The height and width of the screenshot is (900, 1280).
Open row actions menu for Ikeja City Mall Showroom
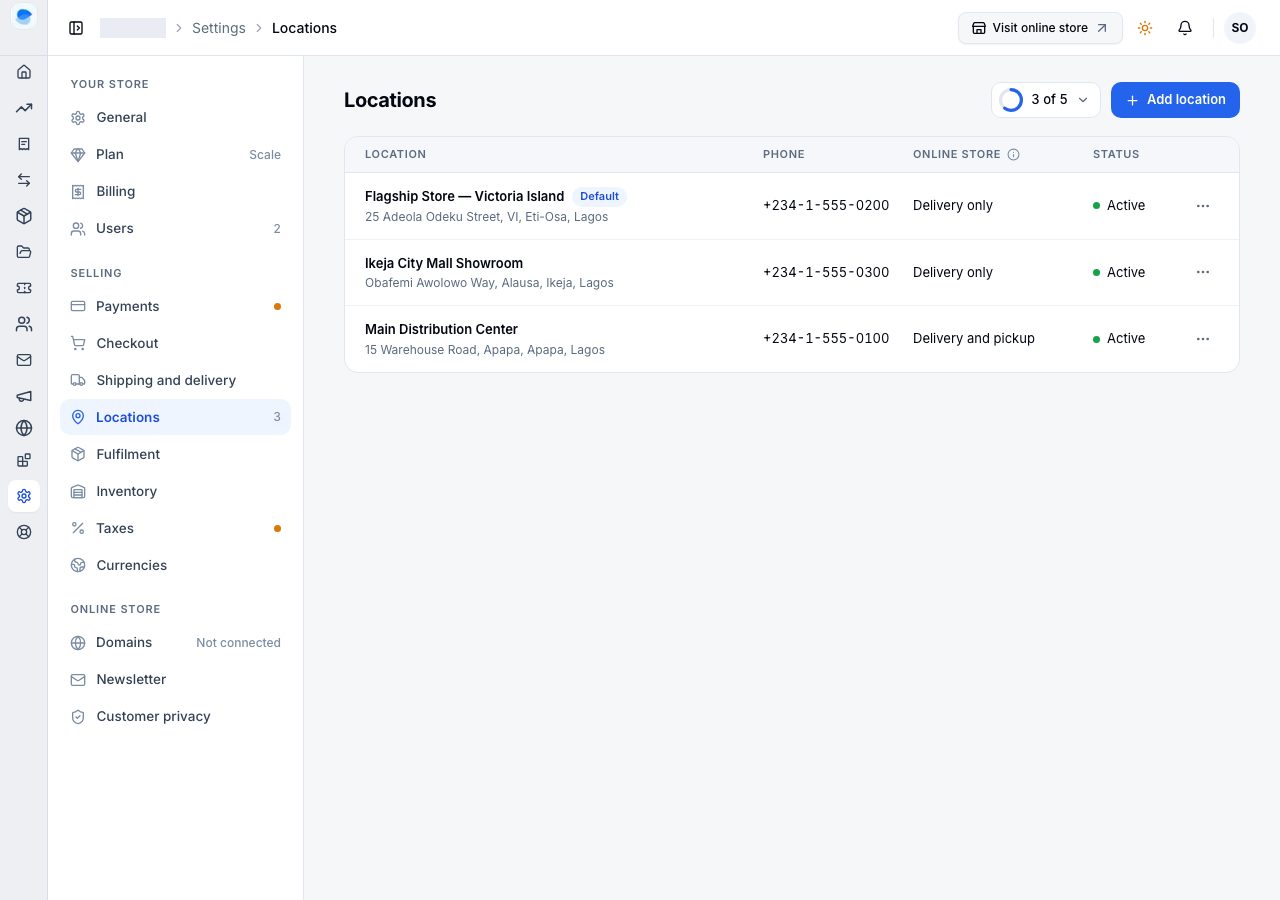[1203, 272]
